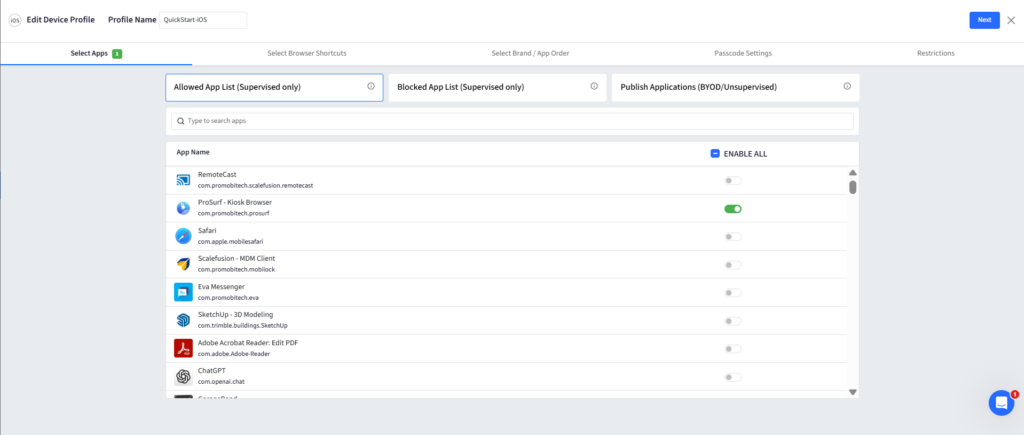Screen dimensions: 1024x435
Task: Turn on Scalefusion MDM Client toggle
Action: point(733,265)
